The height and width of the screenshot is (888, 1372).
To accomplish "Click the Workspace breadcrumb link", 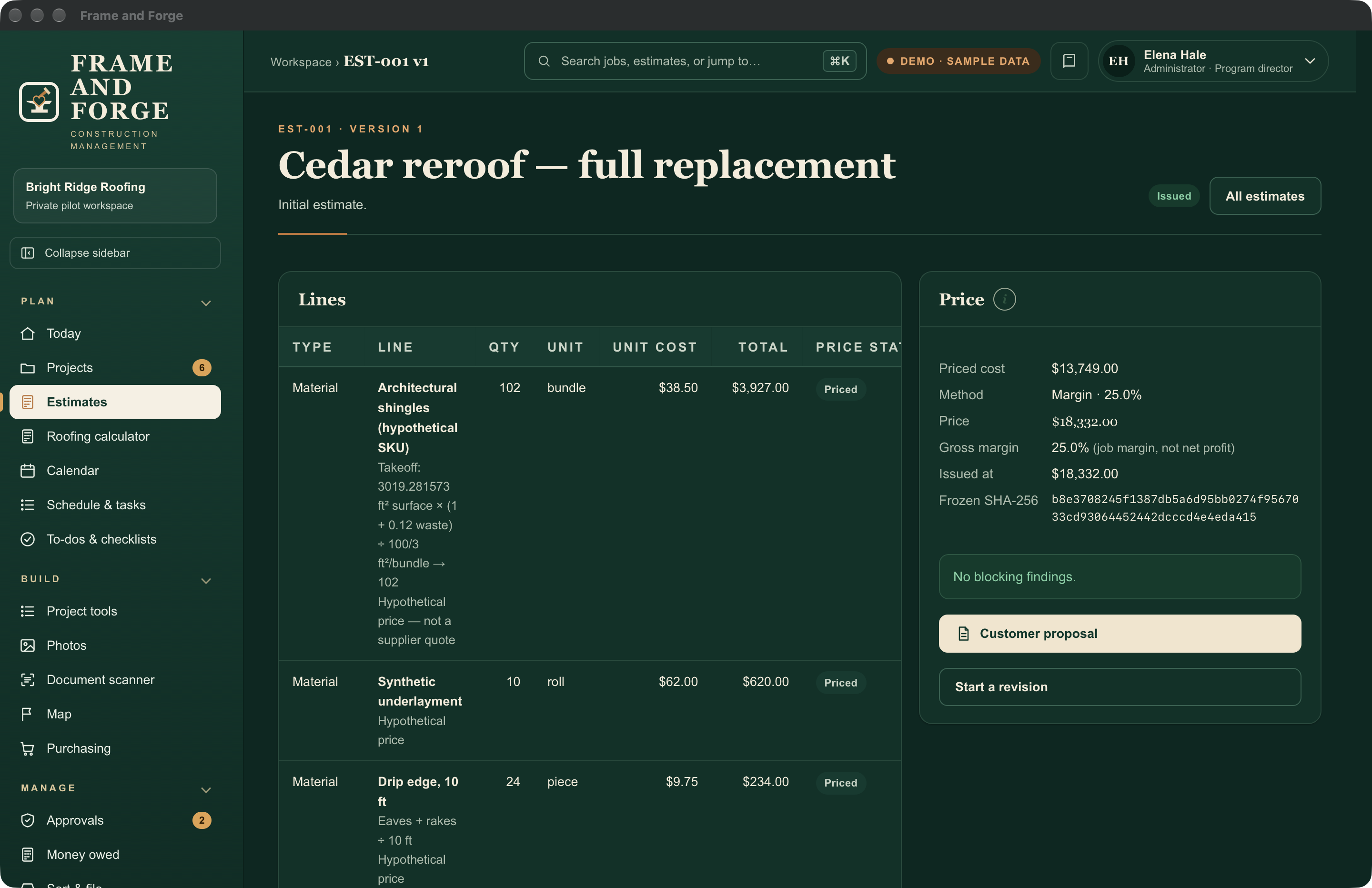I will (x=301, y=62).
